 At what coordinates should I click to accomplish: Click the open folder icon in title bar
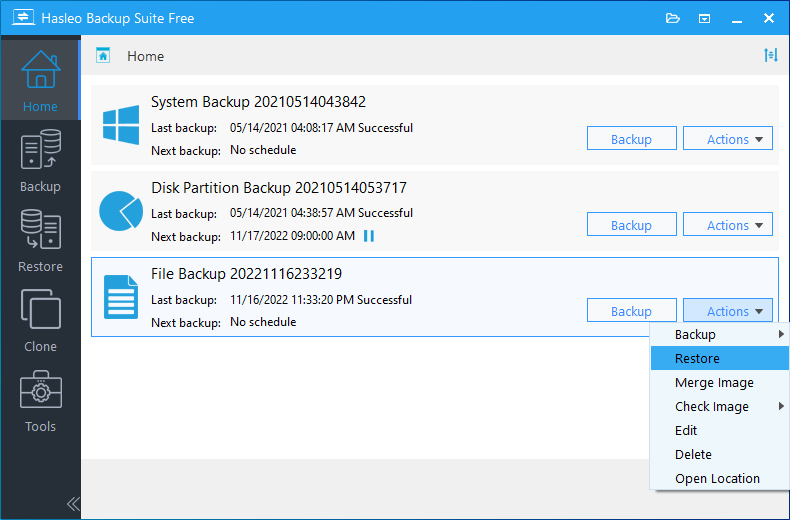point(673,19)
